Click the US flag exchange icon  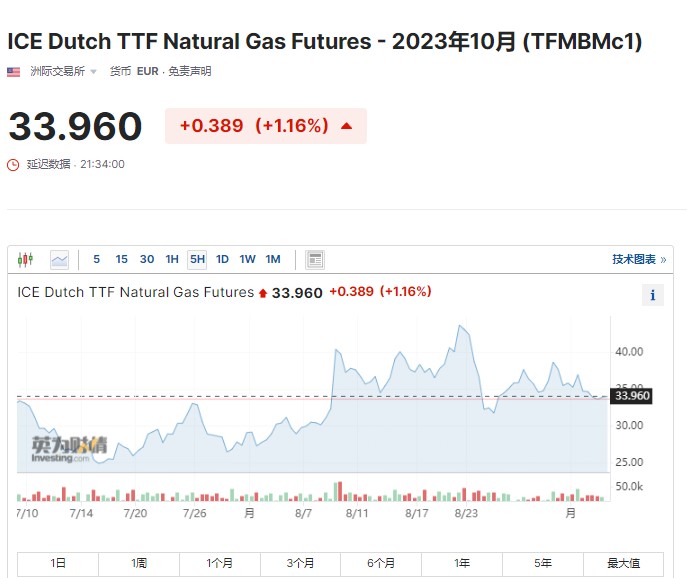pyautogui.click(x=14, y=71)
